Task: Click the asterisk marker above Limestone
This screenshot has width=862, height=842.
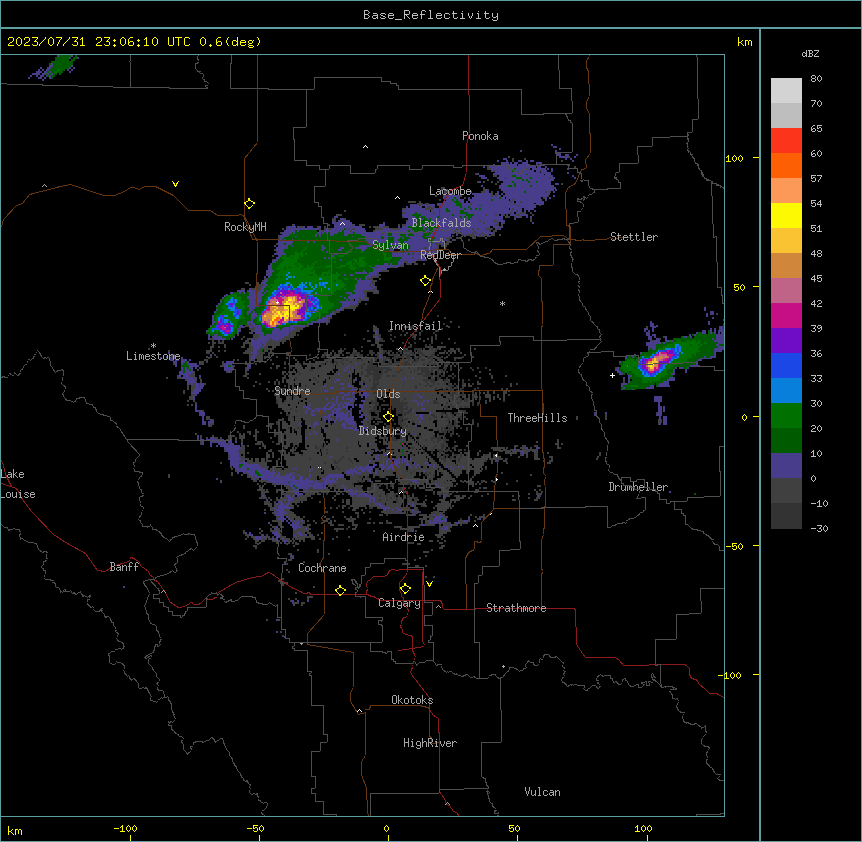Action: coord(153,346)
